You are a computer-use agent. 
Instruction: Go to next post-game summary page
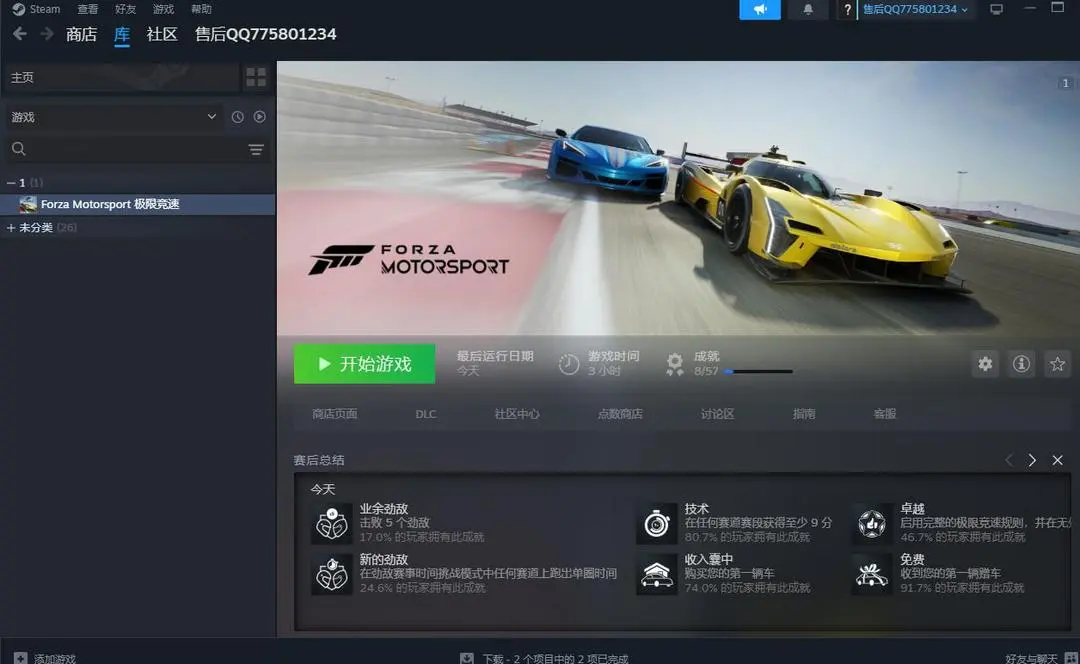[1032, 460]
